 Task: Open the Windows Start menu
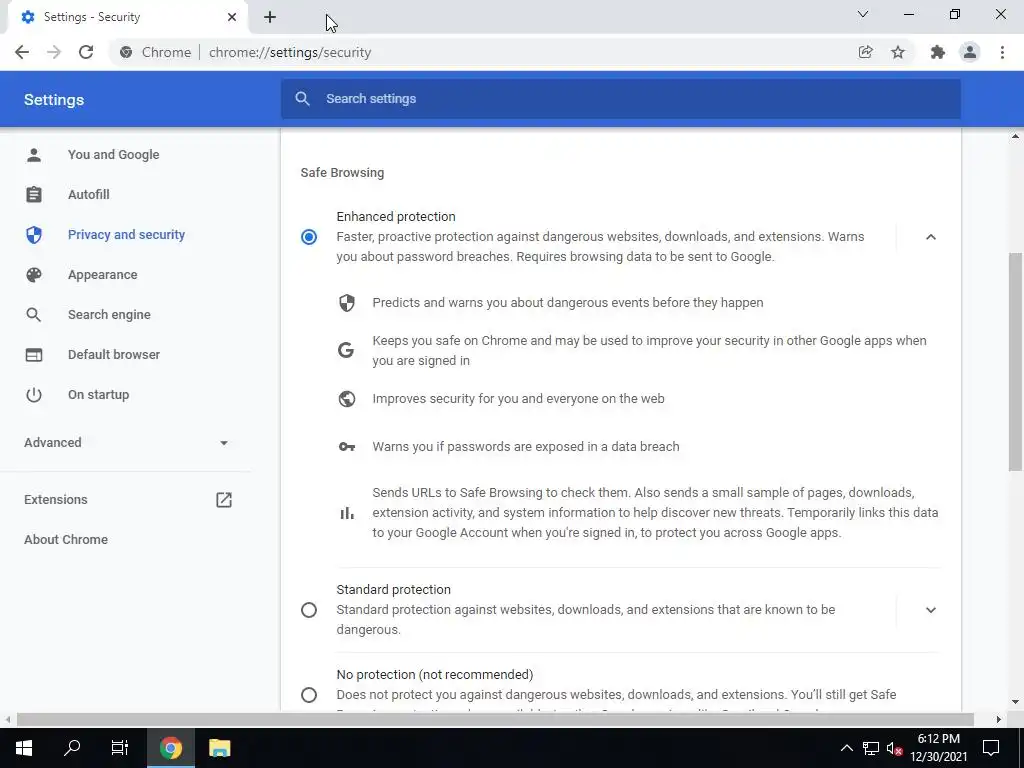click(24, 748)
